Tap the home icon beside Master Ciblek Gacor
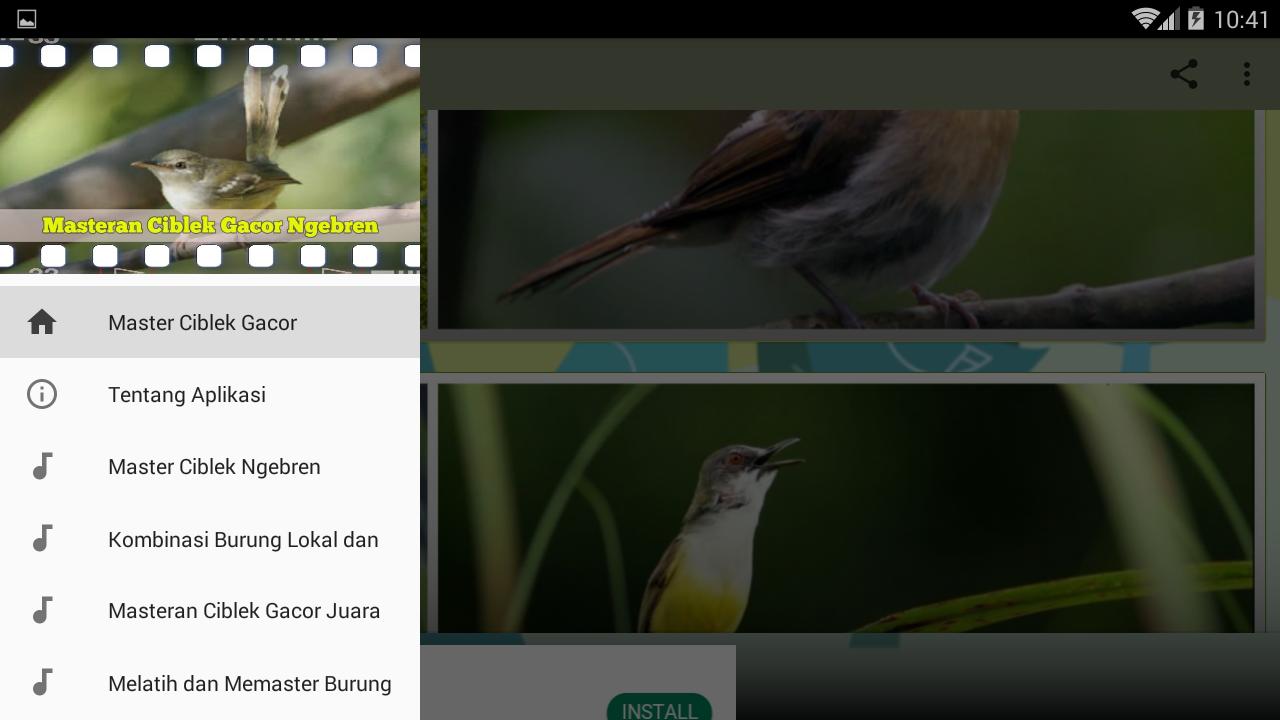This screenshot has width=1280, height=720. 42,322
